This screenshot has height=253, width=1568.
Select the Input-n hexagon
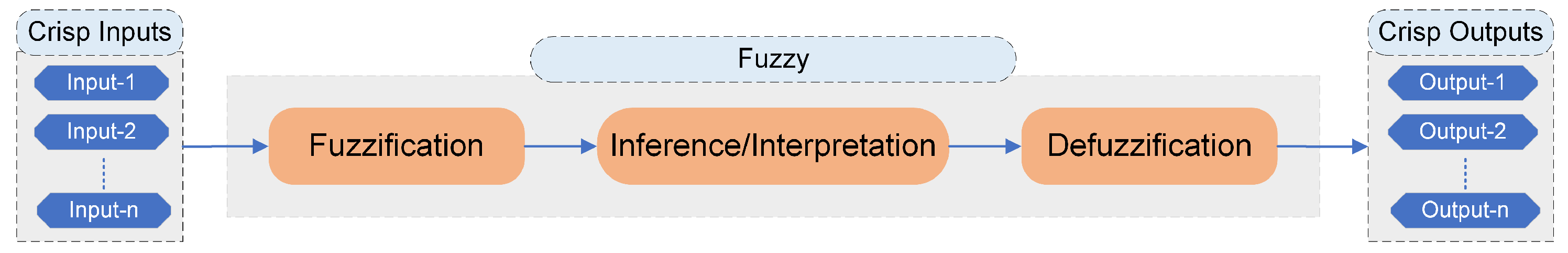click(104, 210)
